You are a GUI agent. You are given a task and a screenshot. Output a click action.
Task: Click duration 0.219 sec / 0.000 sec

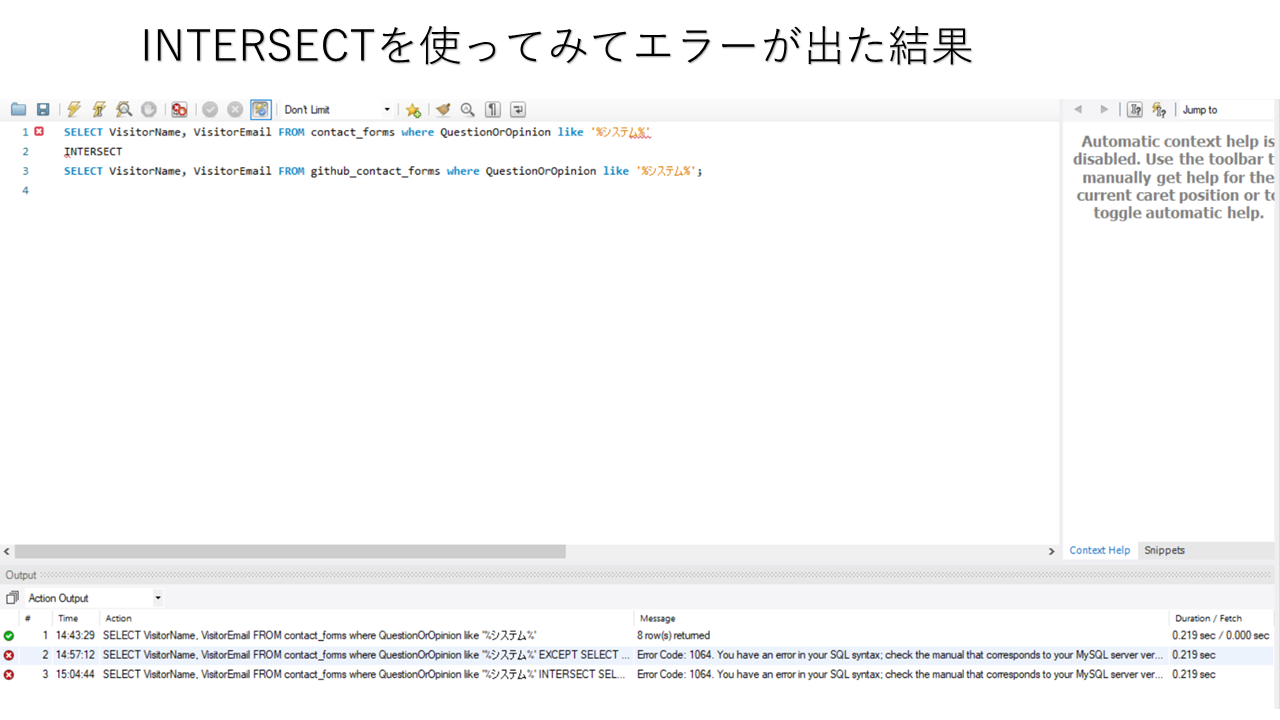(1220, 636)
